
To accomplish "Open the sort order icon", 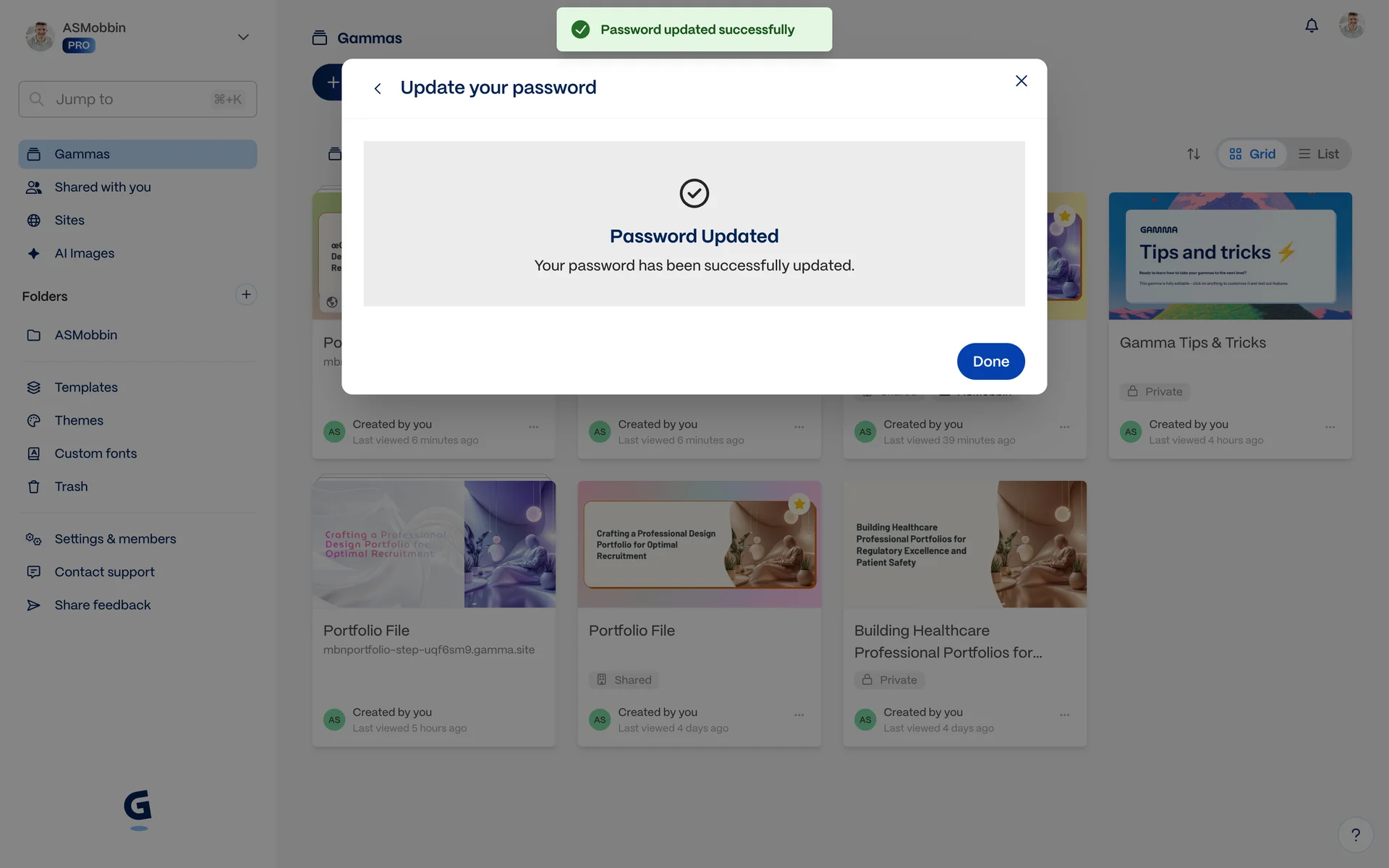I will (x=1194, y=154).
